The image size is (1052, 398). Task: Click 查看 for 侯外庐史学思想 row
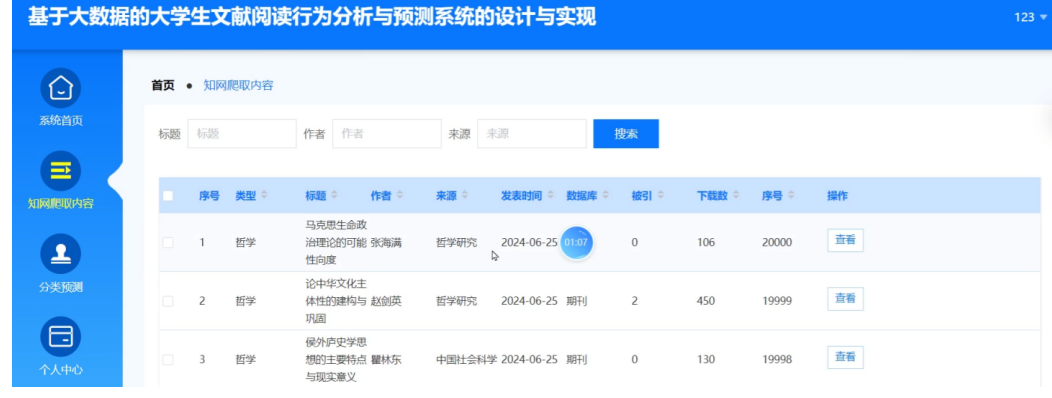[845, 357]
